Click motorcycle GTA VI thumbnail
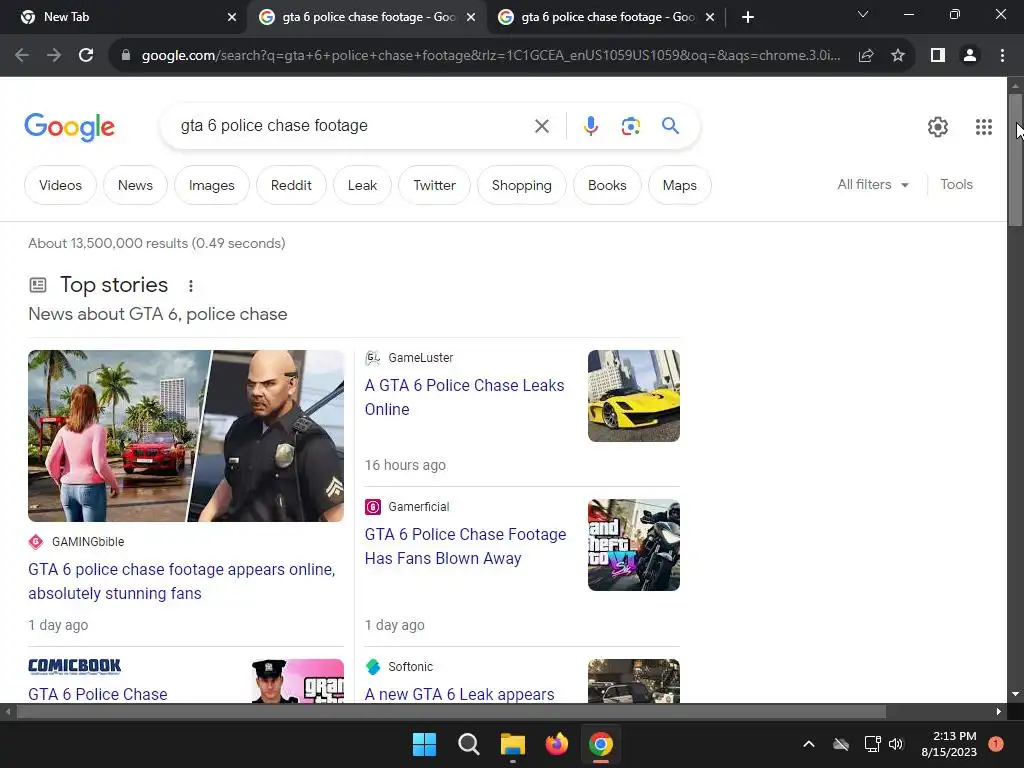Screen dimensions: 1024x768 (633, 545)
